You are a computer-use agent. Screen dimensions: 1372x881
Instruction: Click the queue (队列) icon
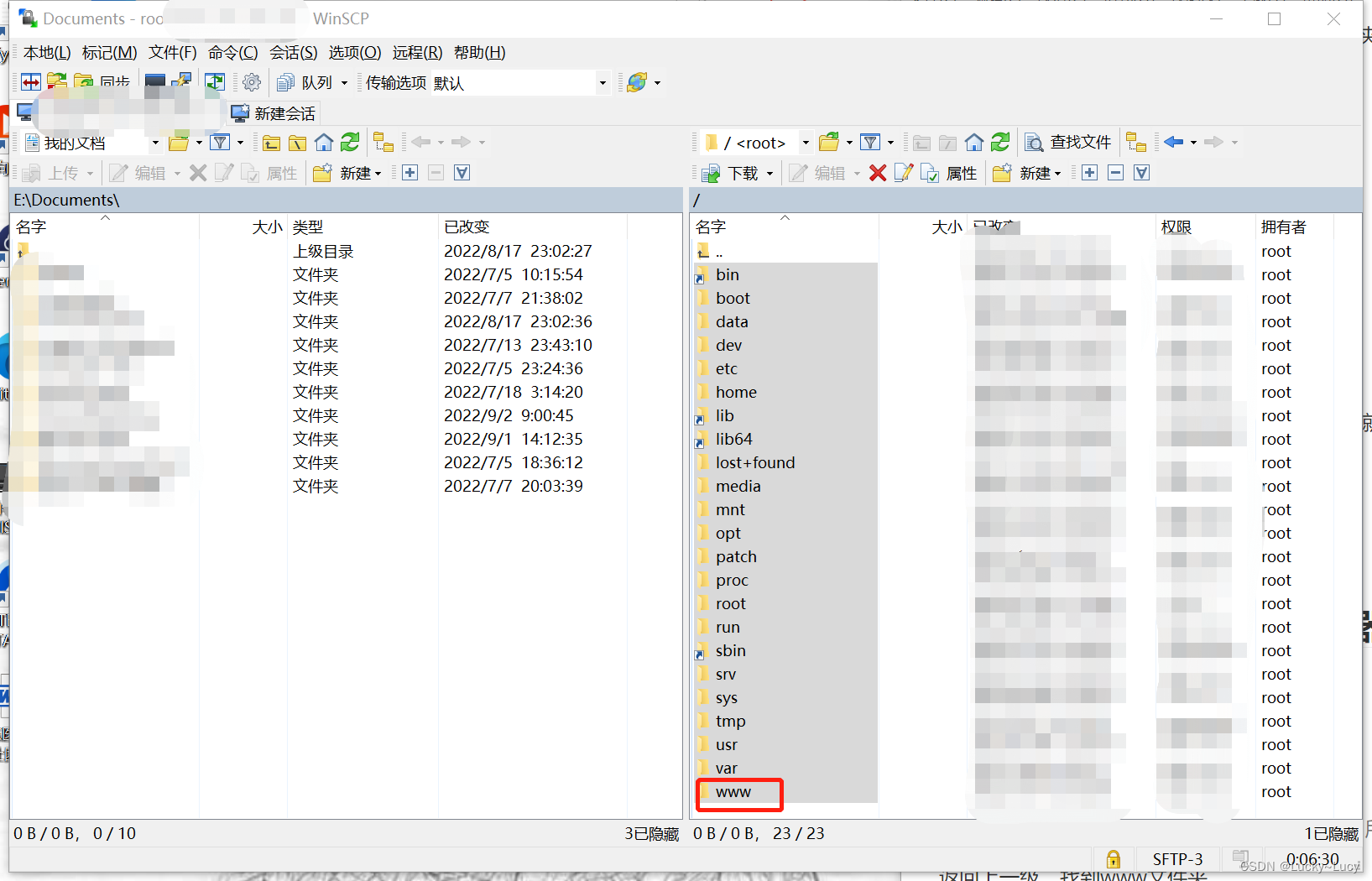[x=285, y=82]
